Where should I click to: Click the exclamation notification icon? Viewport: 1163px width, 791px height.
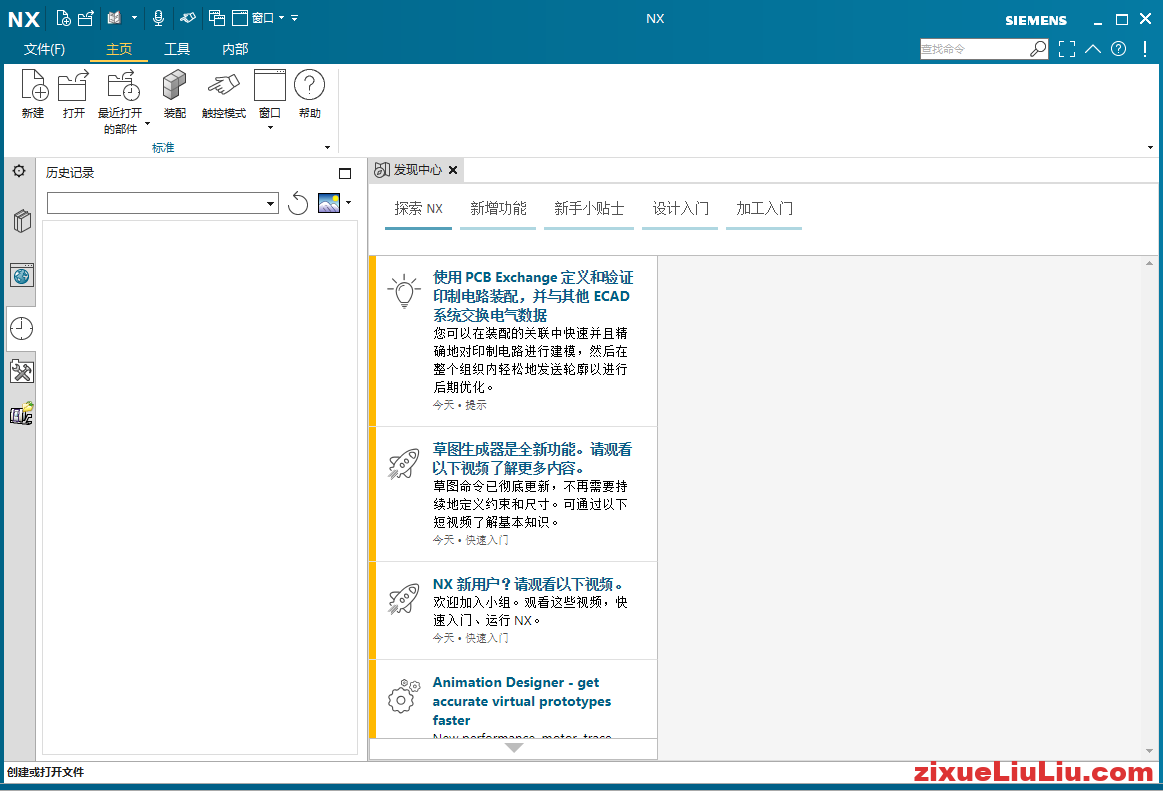tap(1145, 49)
